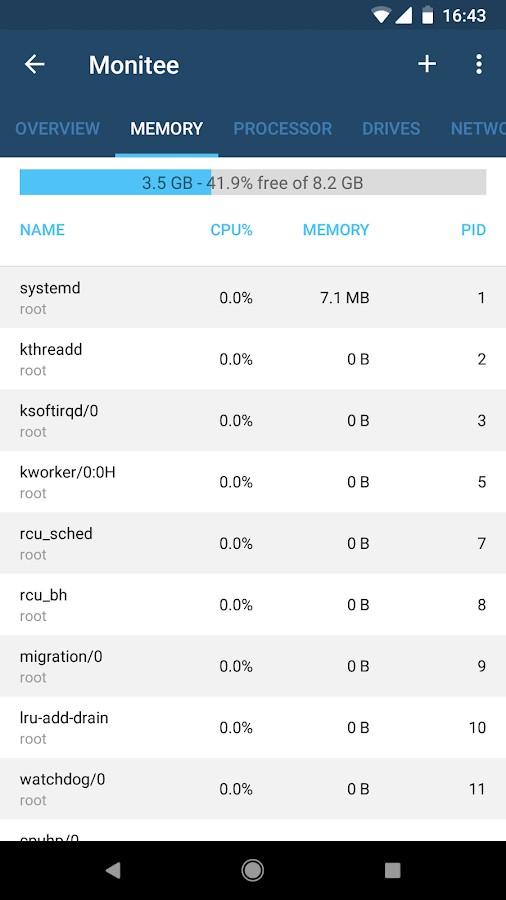The height and width of the screenshot is (900, 506).
Task: Tap the battery icon in status bar
Action: (x=427, y=15)
